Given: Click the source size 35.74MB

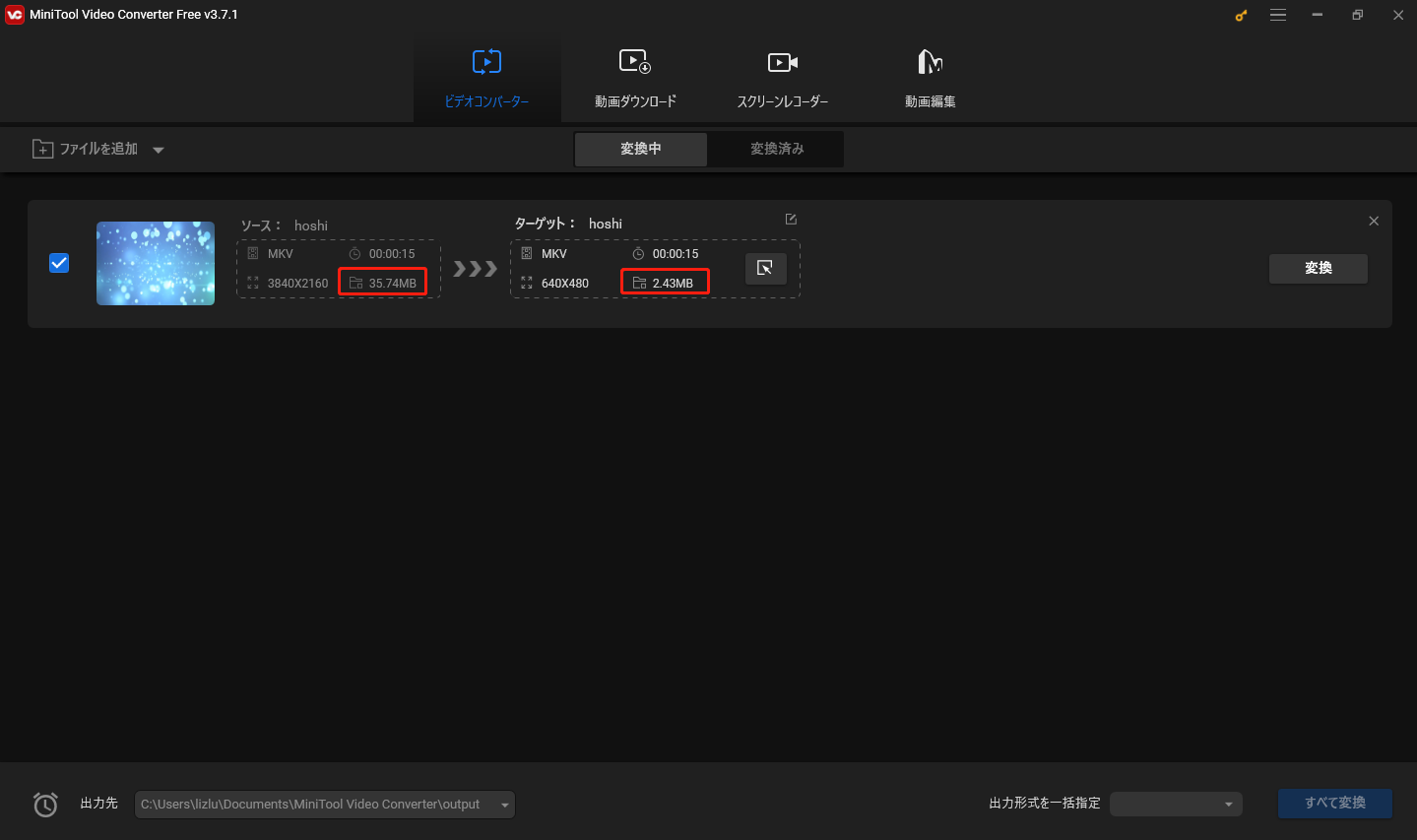Looking at the screenshot, I should click(x=393, y=284).
